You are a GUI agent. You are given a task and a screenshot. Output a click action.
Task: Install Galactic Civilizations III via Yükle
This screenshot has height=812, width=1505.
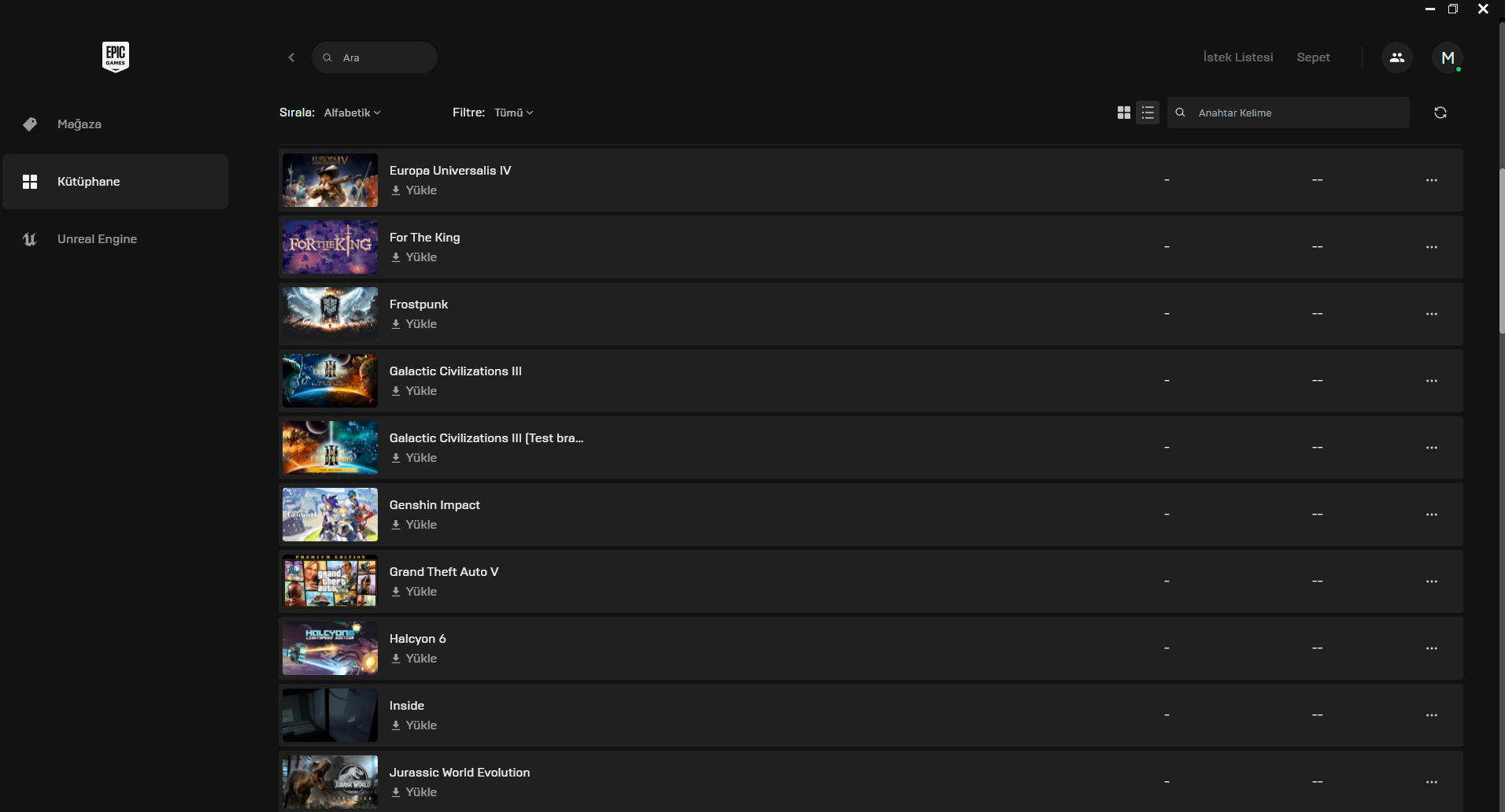pyautogui.click(x=414, y=391)
